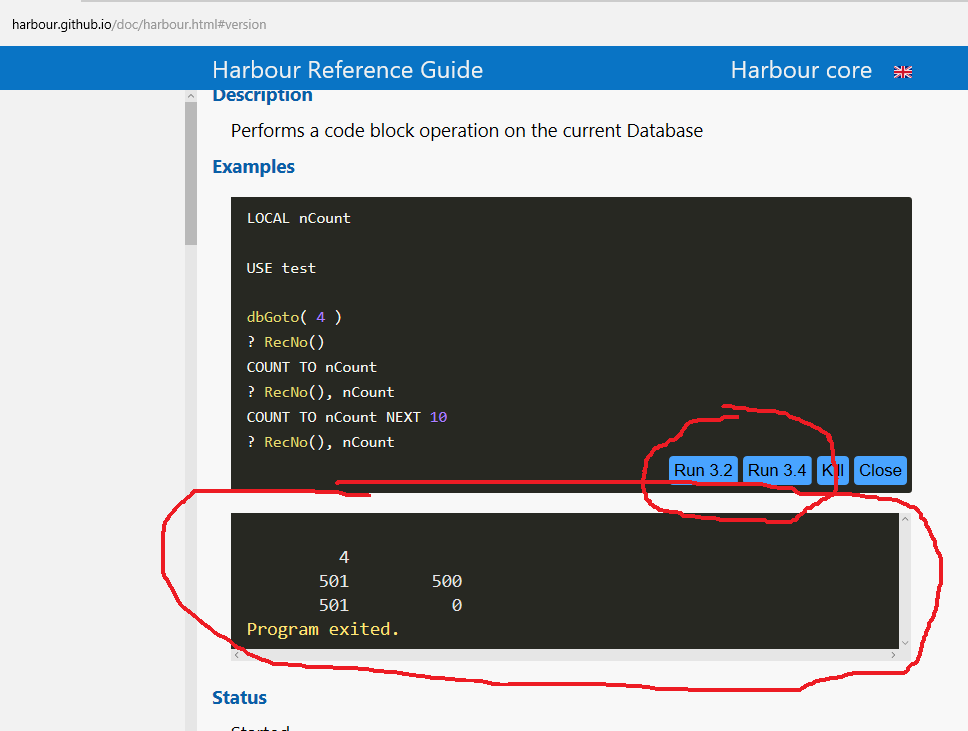Click the browser address bar URL
Image resolution: width=968 pixels, height=731 pixels.
point(139,24)
